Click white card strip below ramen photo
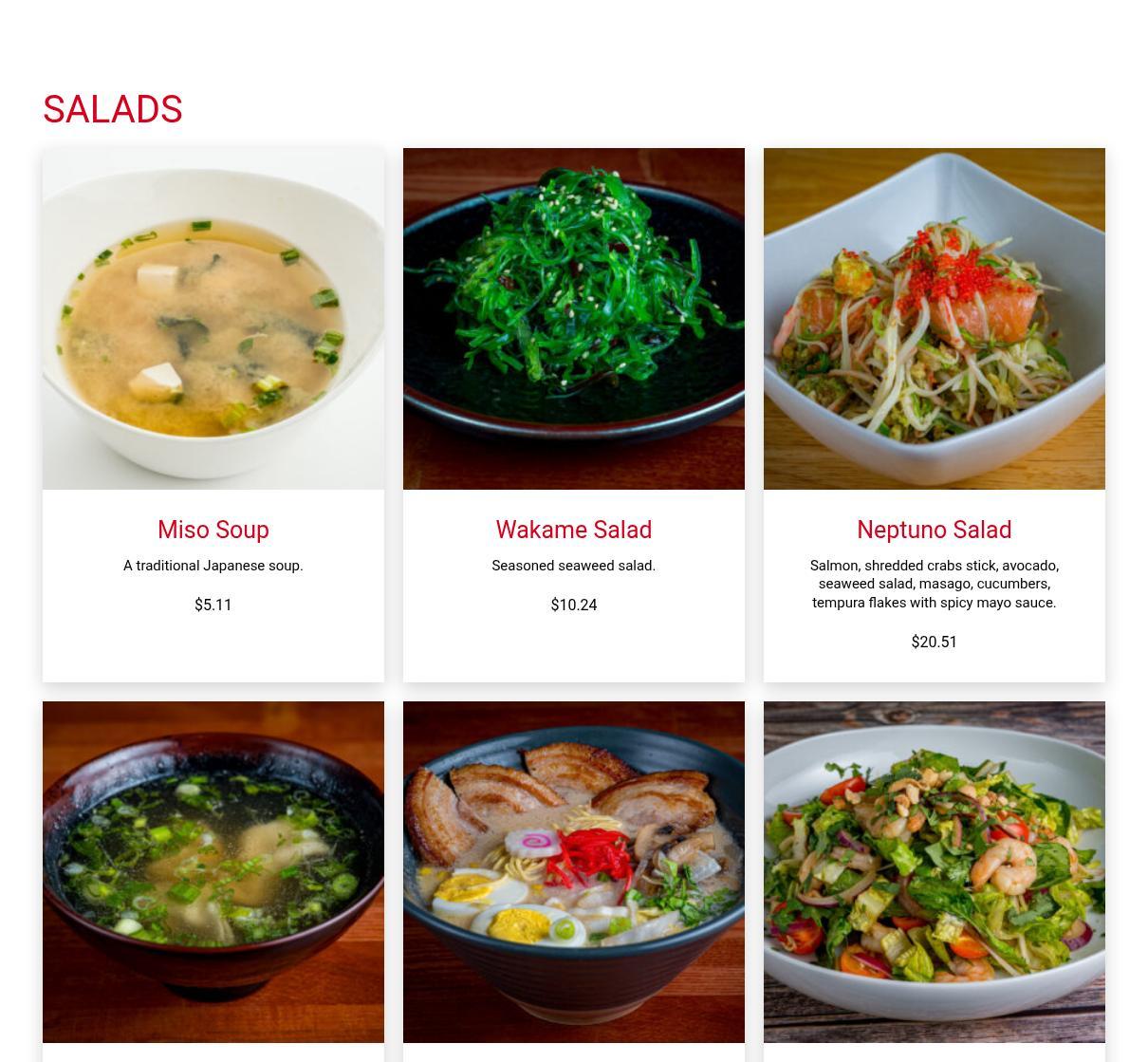 tap(574, 1053)
